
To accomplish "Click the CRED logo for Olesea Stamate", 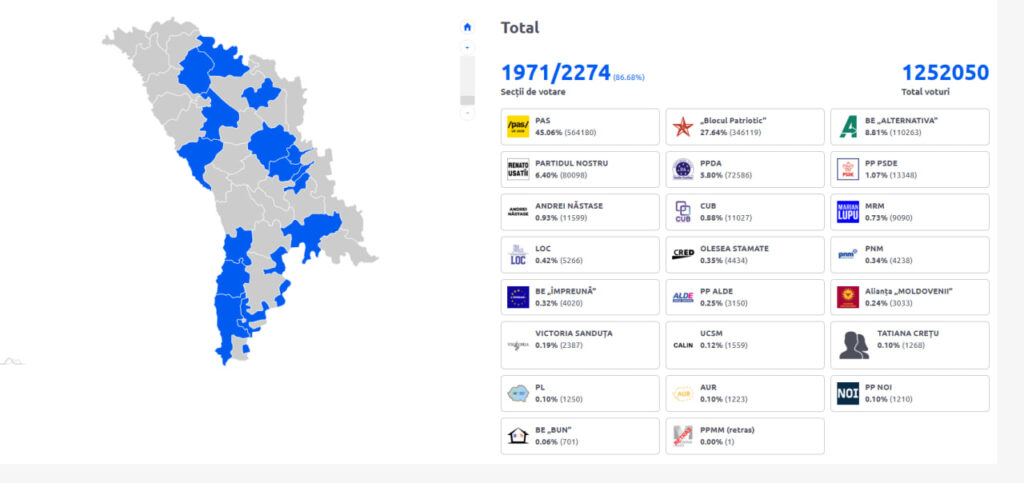I will tap(682, 254).
